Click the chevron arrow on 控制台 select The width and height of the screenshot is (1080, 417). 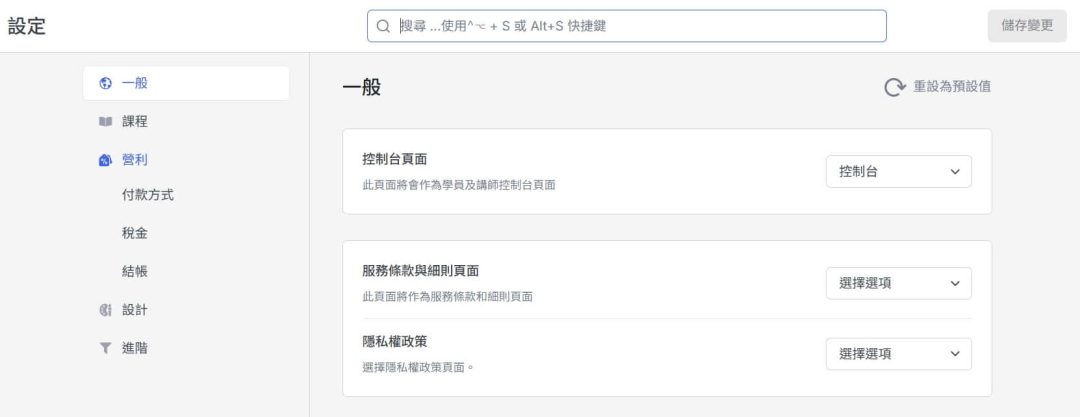(954, 171)
